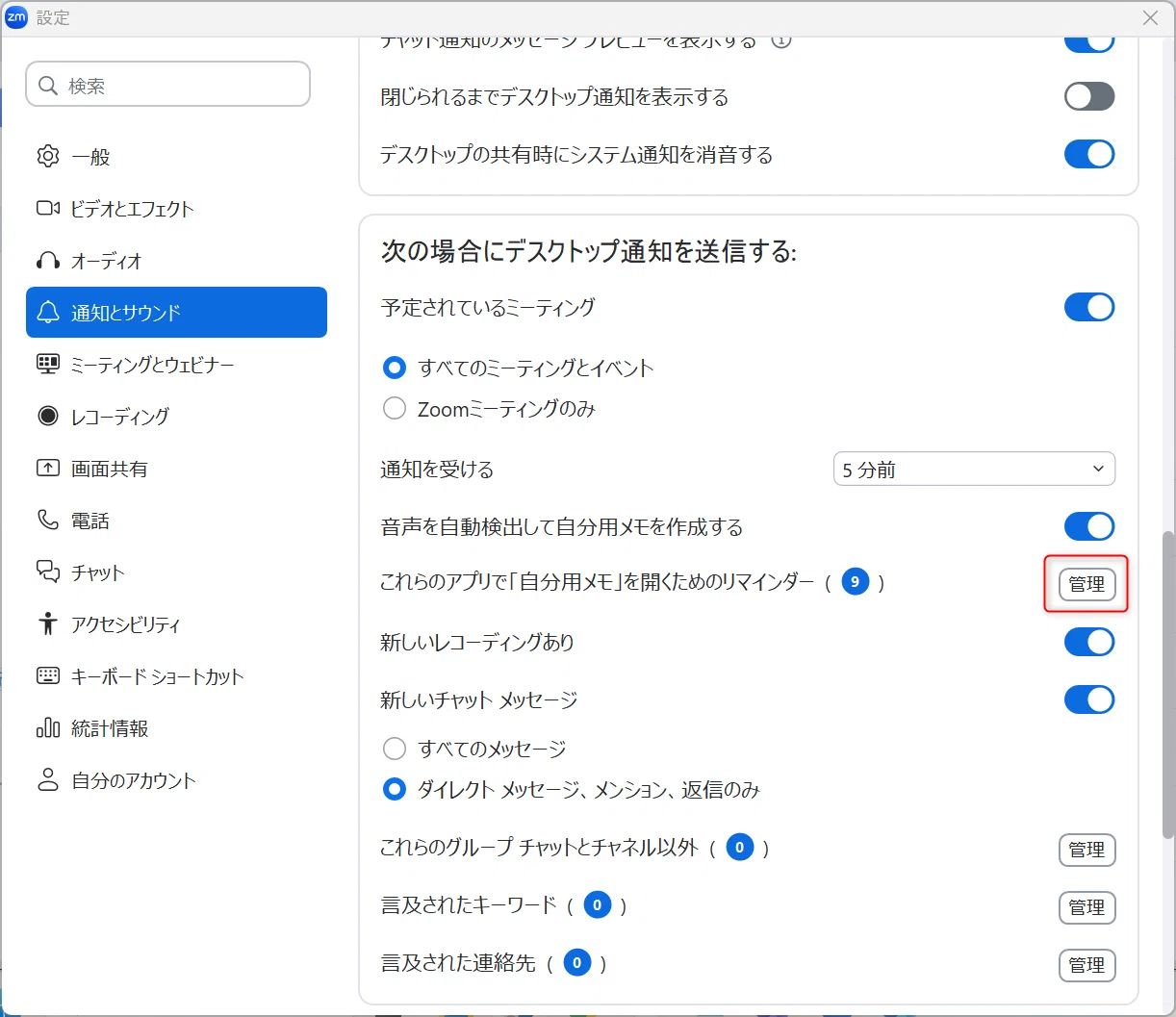1176x1017 pixels.
Task: Click the チャット bubble icon
Action: [x=48, y=572]
